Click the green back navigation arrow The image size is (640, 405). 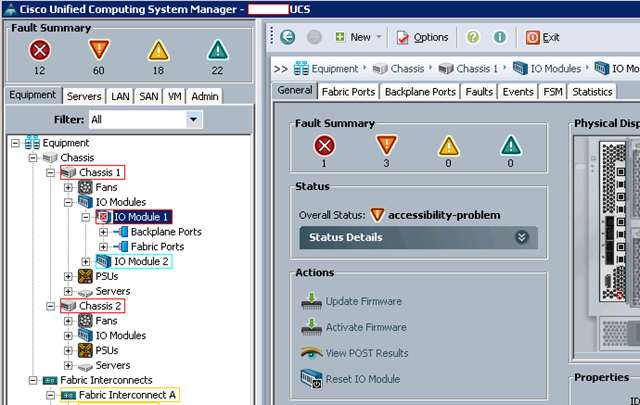288,37
